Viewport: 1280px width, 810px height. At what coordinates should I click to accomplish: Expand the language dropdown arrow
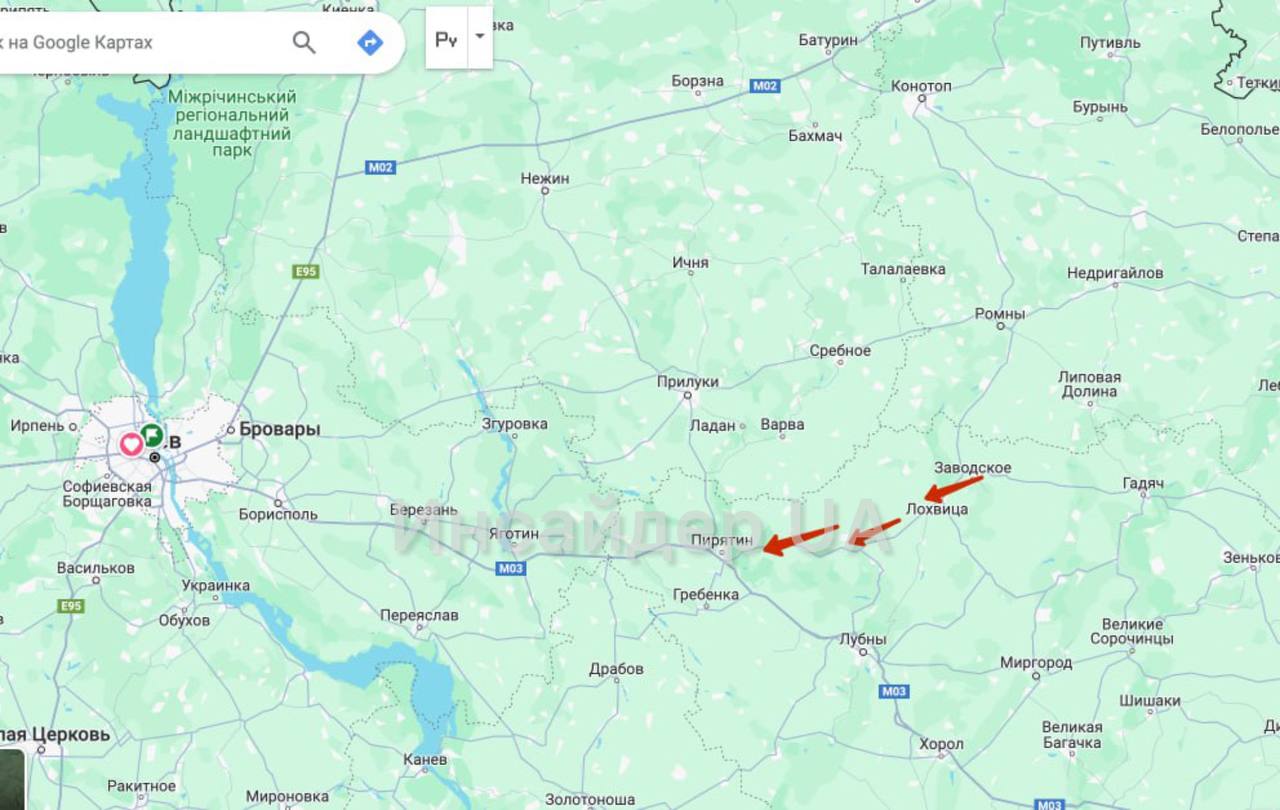pyautogui.click(x=480, y=37)
